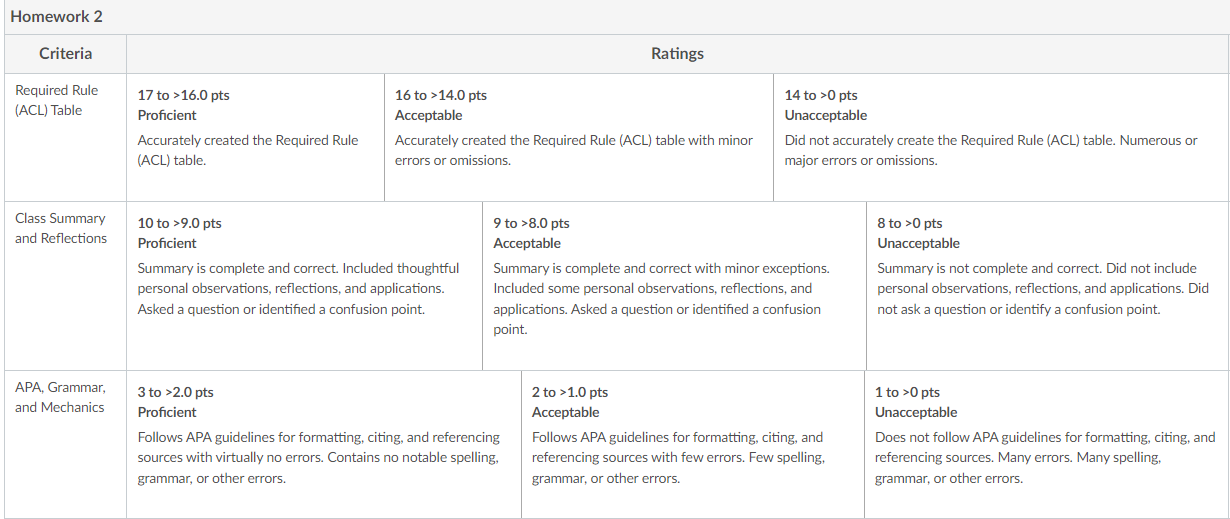Click the 'virtually no errors' APA description
1230x519 pixels.
coord(319,458)
